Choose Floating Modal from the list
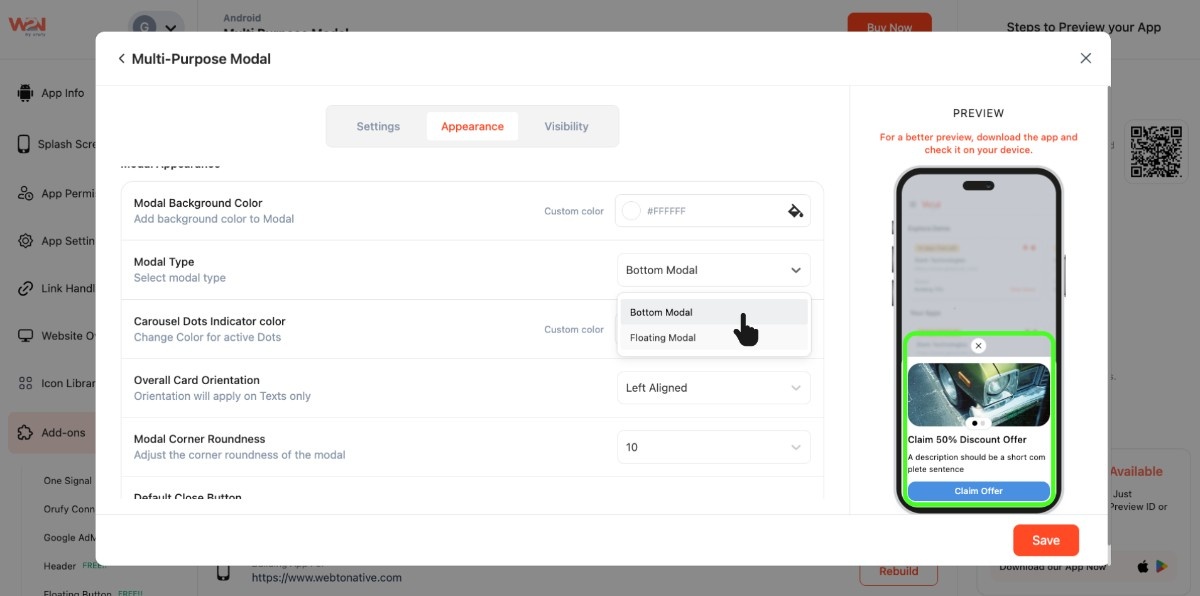This screenshot has height=596, width=1200. [x=663, y=338]
